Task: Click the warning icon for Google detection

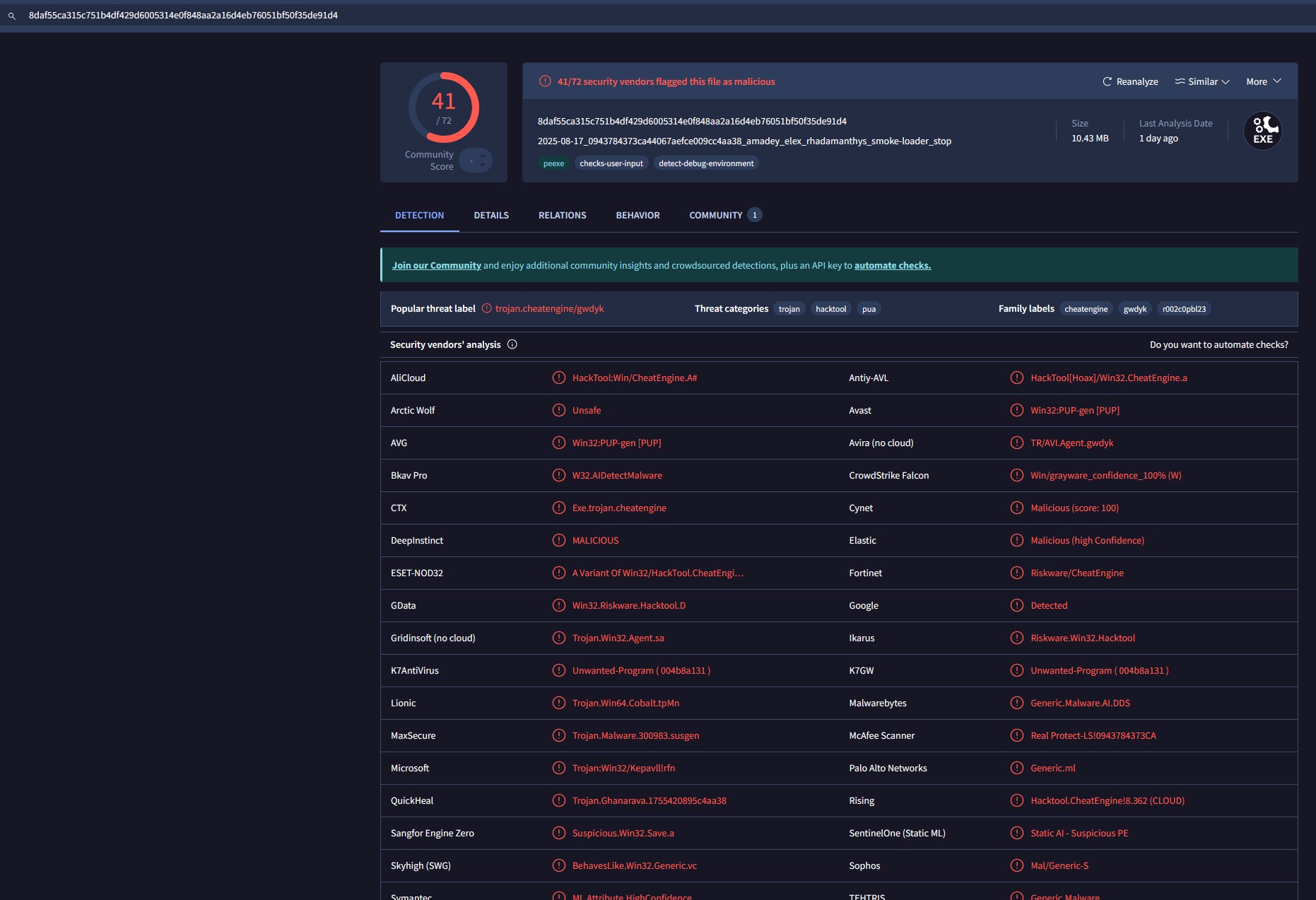Action: [x=1016, y=606]
